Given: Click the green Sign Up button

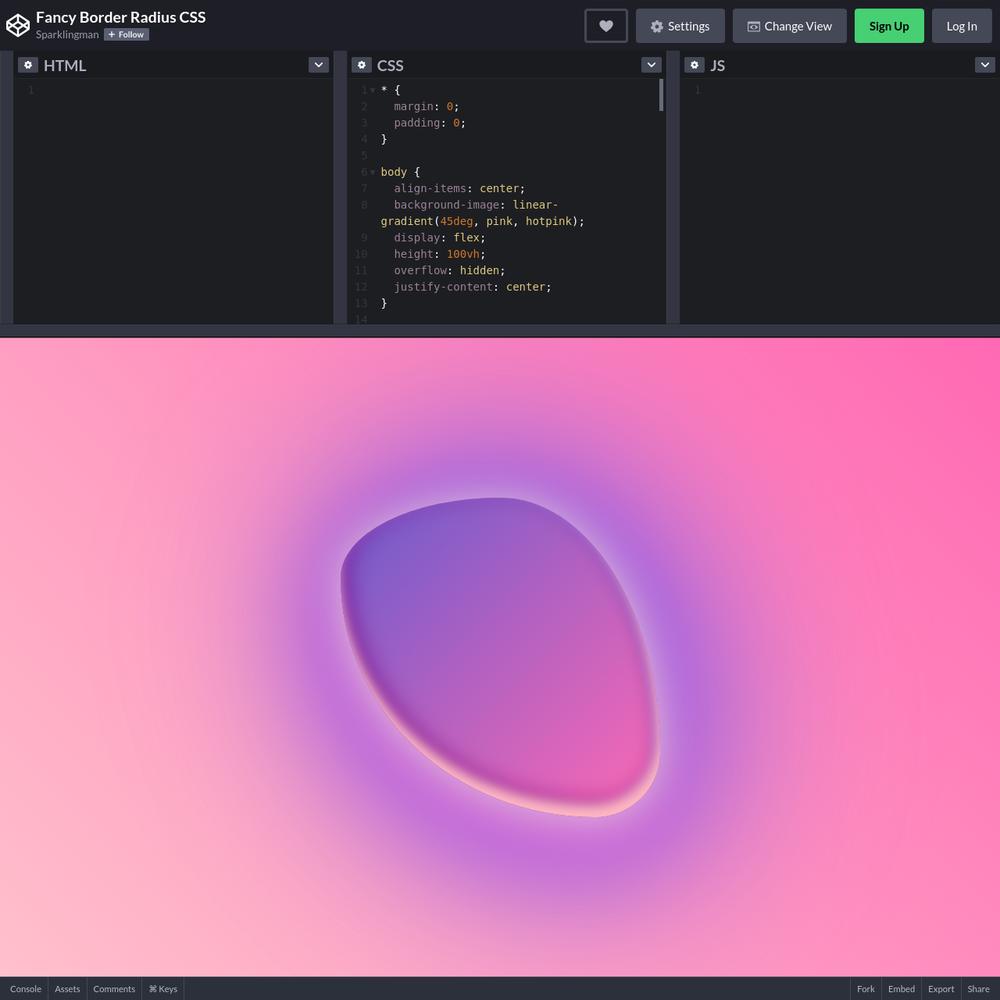Looking at the screenshot, I should point(889,26).
